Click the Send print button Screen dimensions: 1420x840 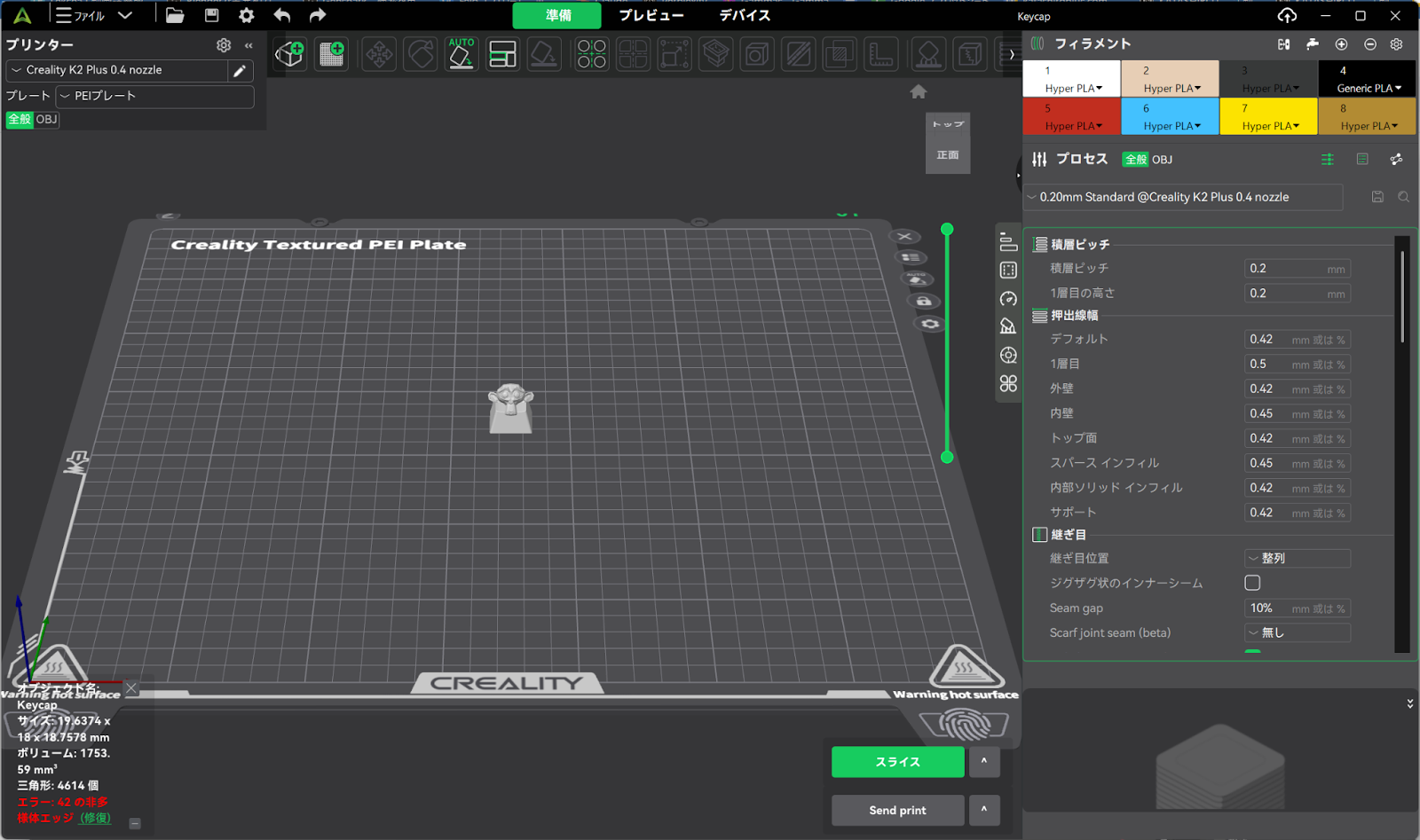[897, 810]
